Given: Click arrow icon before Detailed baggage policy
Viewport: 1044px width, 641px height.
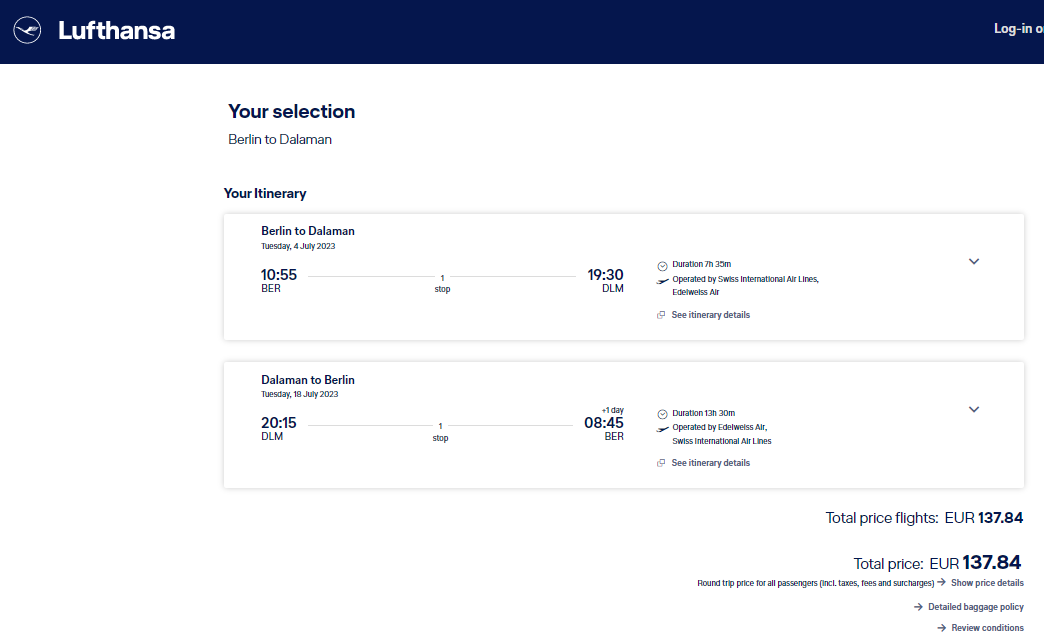Looking at the screenshot, I should pos(918,606).
